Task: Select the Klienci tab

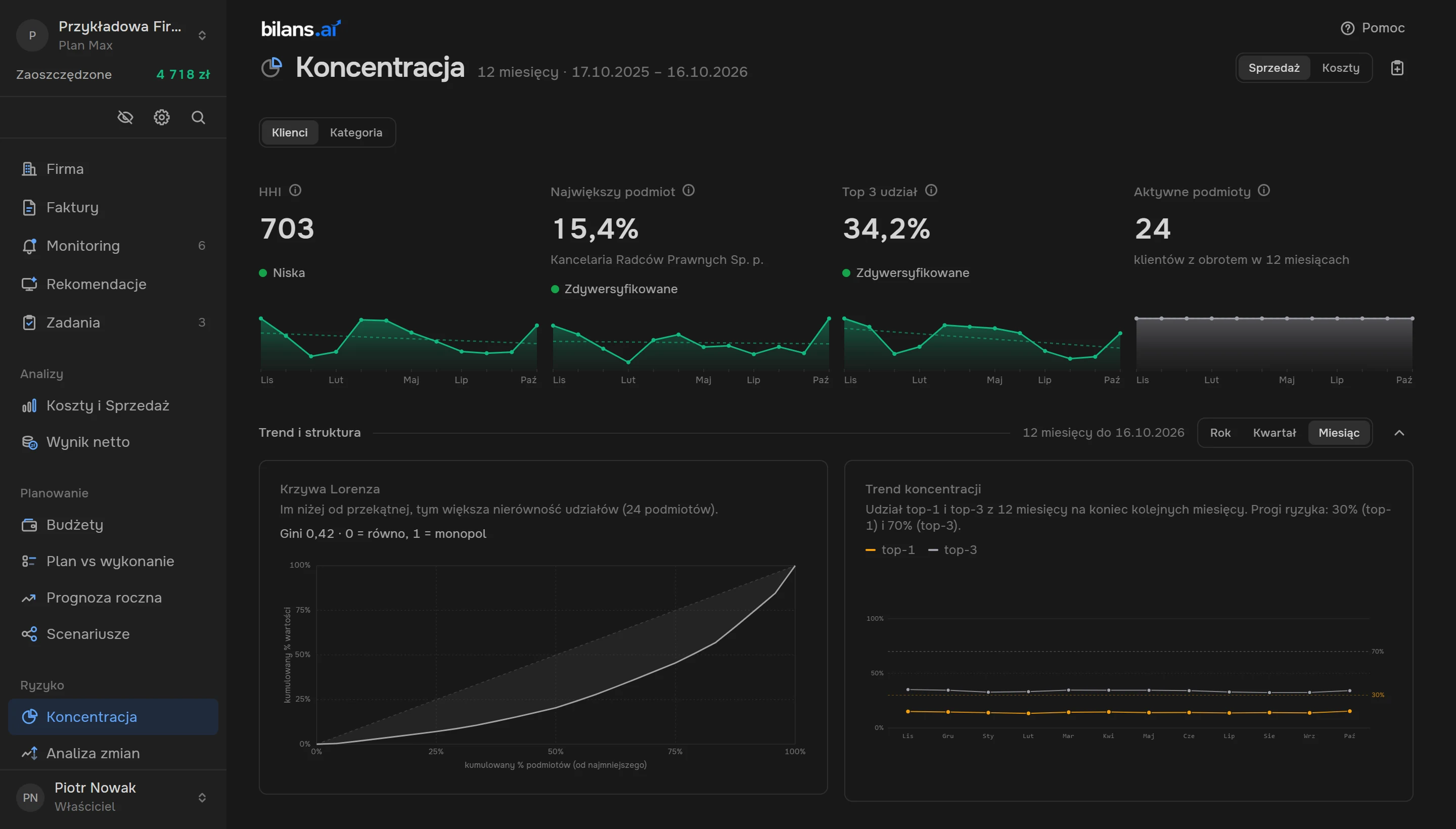Action: pos(289,132)
